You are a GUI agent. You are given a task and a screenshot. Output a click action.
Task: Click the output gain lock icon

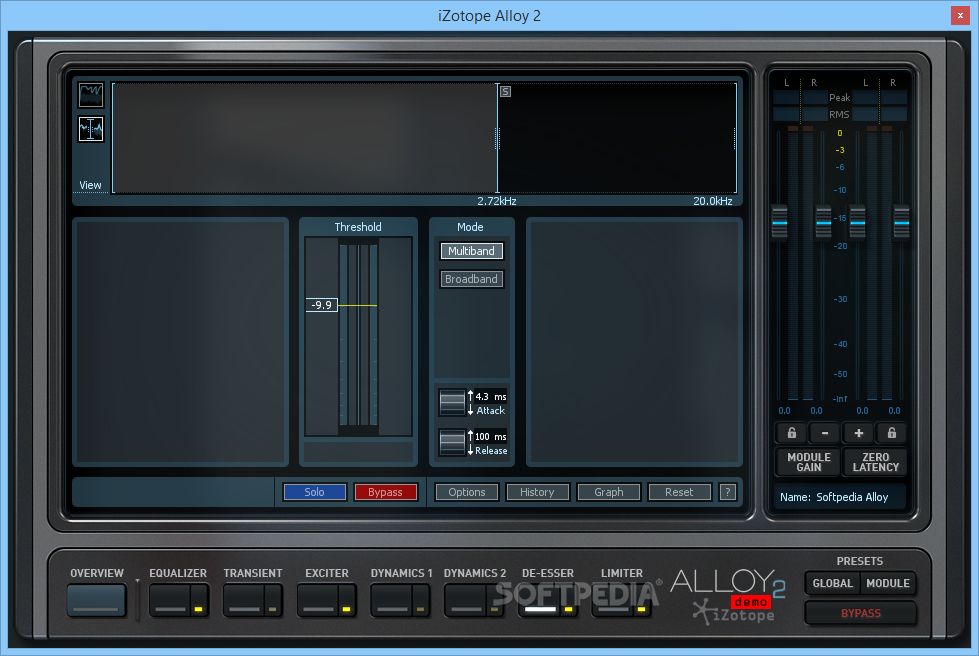tap(892, 433)
